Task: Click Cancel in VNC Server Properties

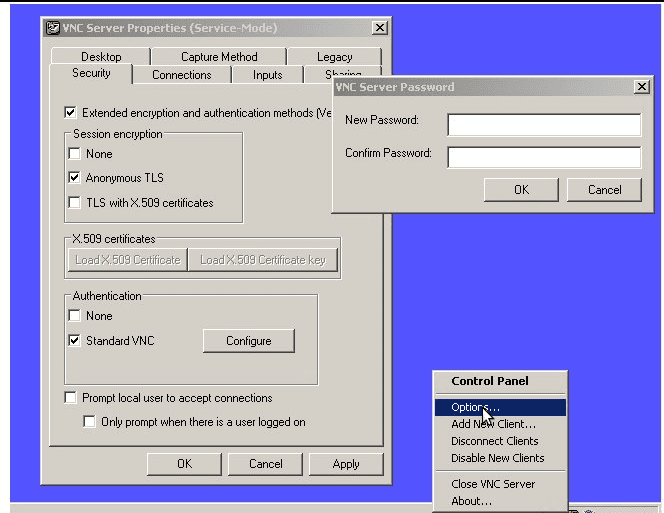Action: [x=266, y=464]
